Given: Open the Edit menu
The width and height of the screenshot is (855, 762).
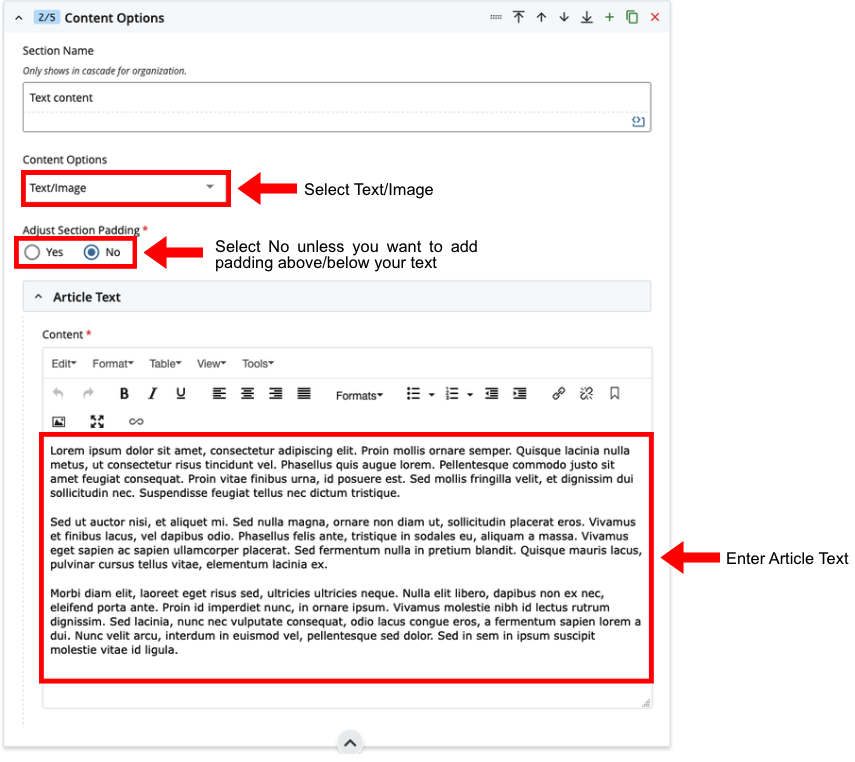Looking at the screenshot, I should click(x=65, y=364).
